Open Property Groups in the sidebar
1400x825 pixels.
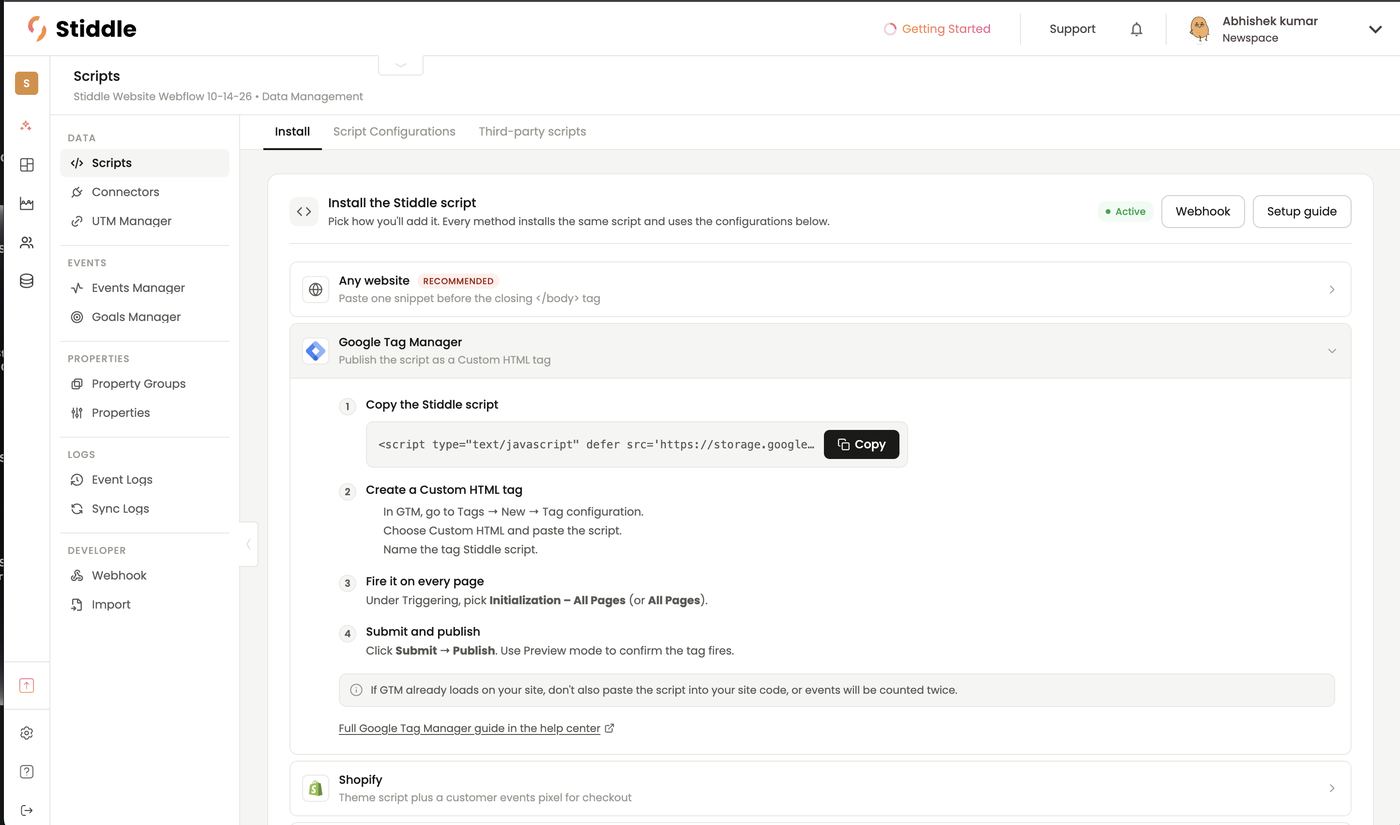click(x=145, y=384)
